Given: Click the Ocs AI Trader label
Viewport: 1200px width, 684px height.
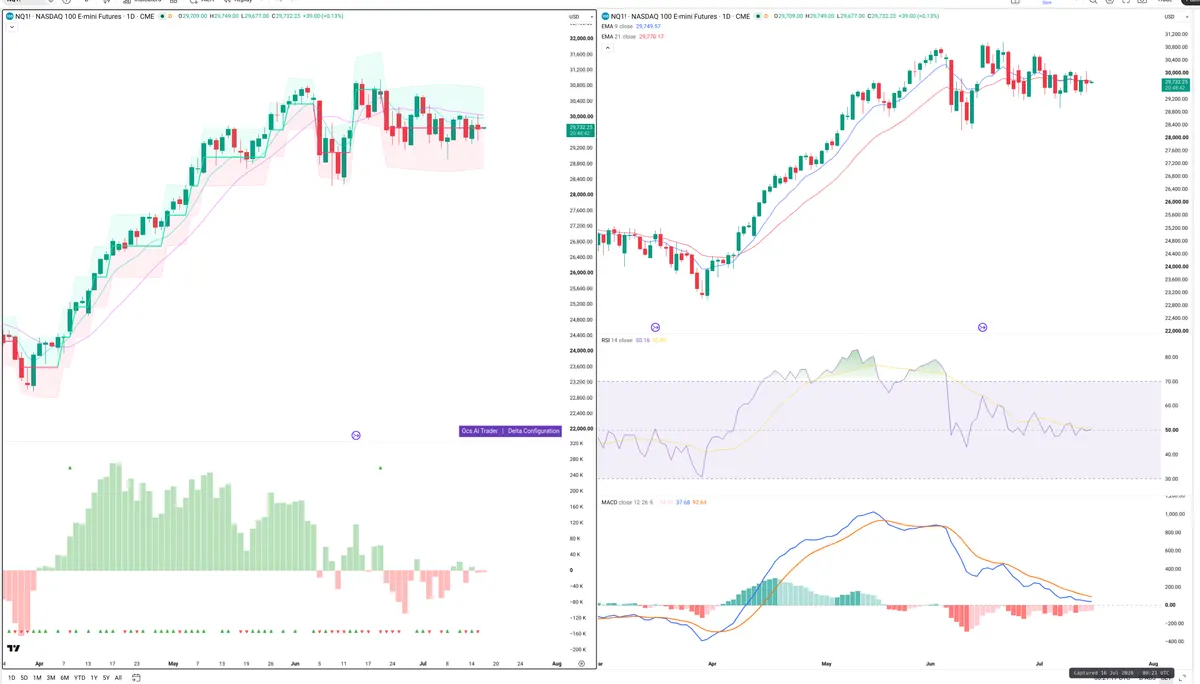Looking at the screenshot, I should point(479,431).
